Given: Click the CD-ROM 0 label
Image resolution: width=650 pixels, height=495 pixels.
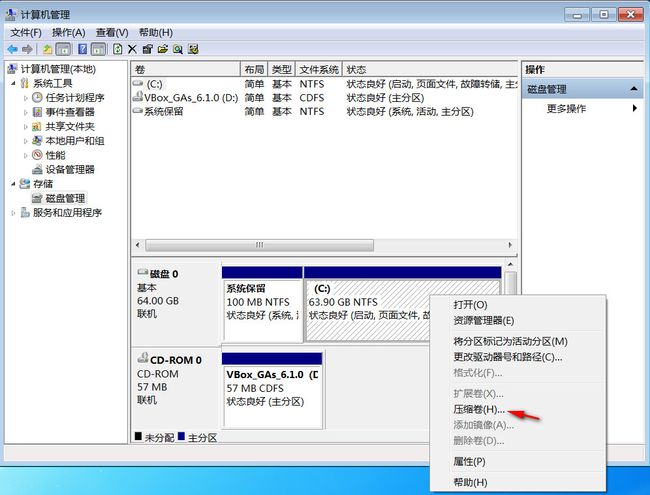Looking at the screenshot, I should [x=175, y=360].
